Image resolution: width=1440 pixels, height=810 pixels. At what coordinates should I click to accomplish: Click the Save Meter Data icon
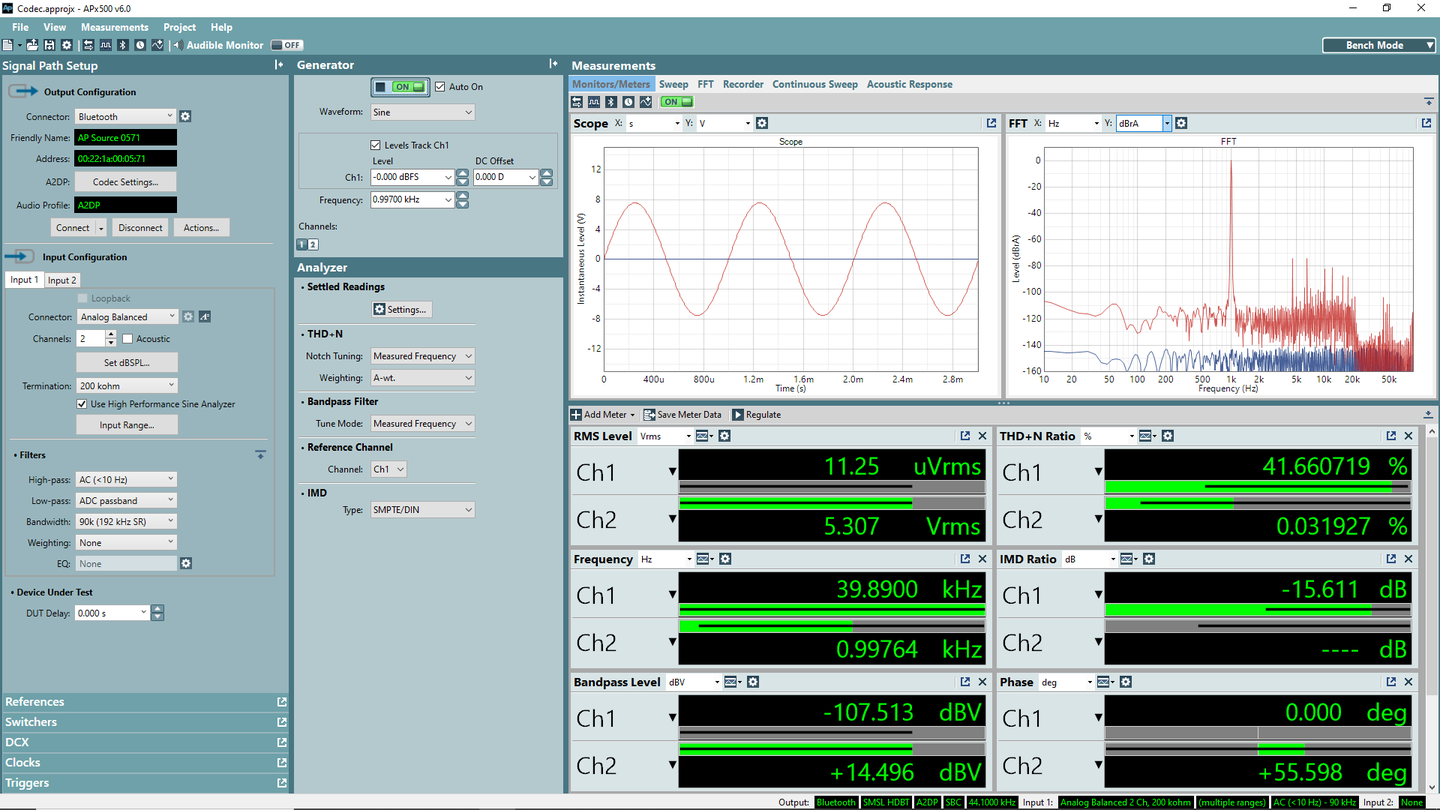[649, 415]
